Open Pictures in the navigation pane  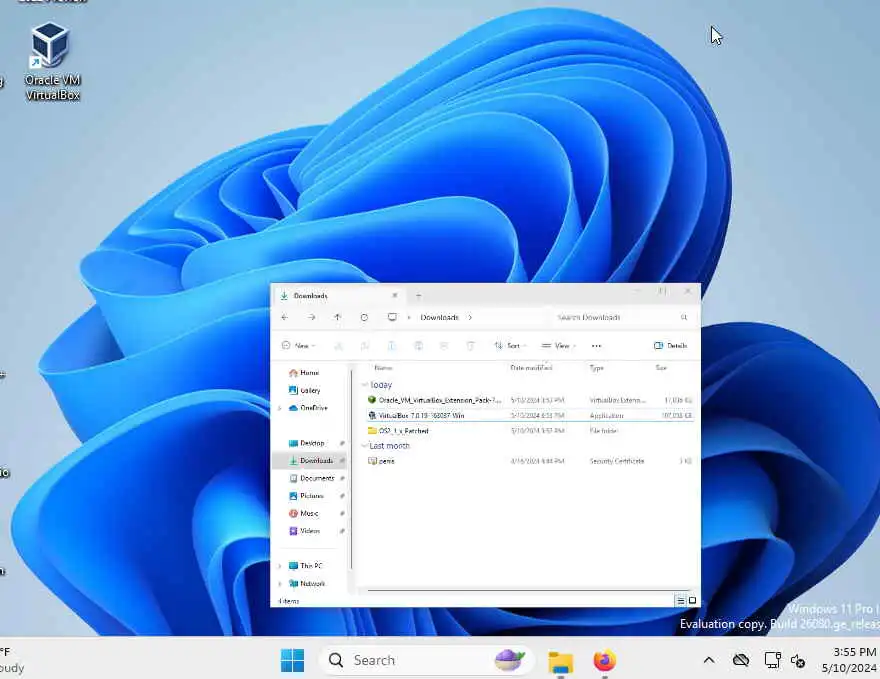pos(307,496)
